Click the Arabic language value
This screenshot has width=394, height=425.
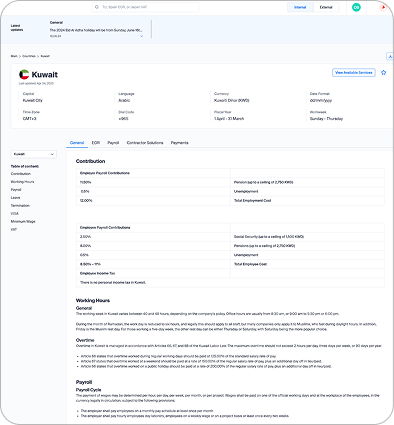tap(124, 100)
